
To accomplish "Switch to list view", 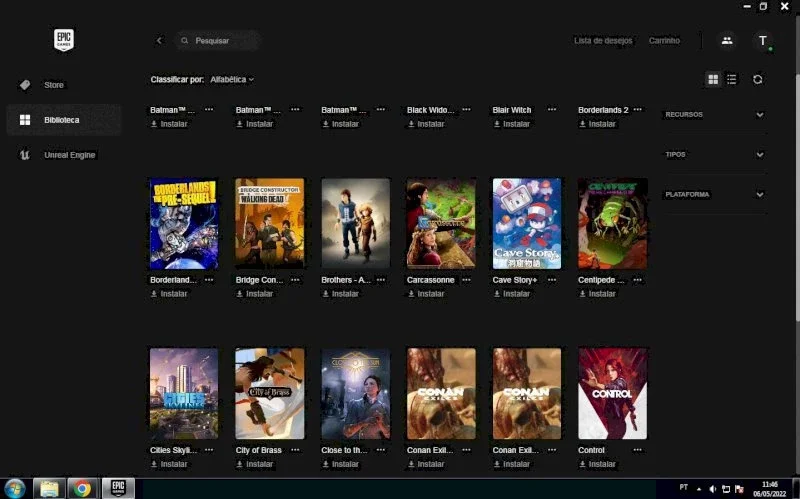I will click(x=732, y=79).
